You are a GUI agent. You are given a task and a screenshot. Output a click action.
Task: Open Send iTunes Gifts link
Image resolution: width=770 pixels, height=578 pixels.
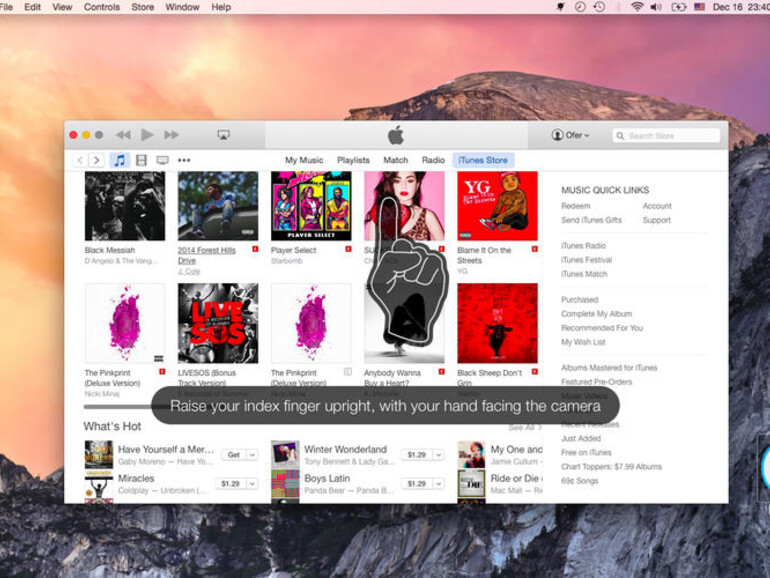(591, 220)
